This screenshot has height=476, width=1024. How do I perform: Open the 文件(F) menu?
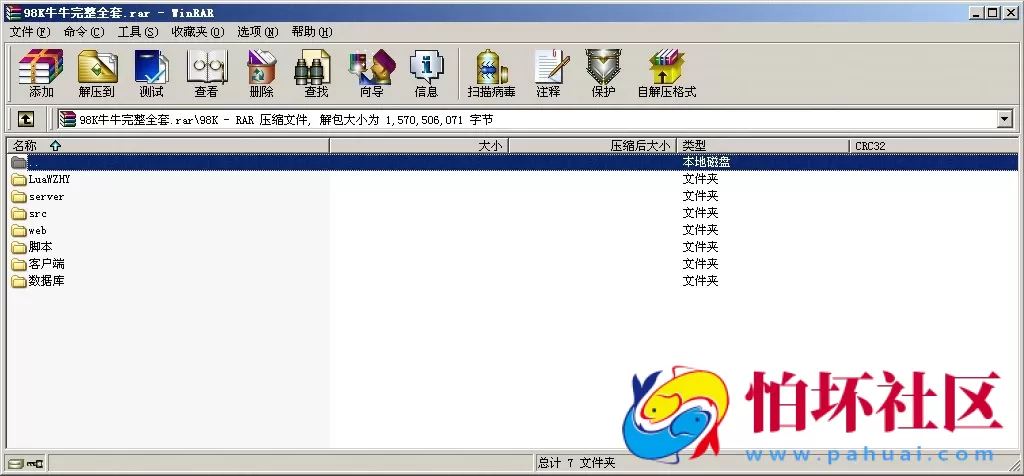click(30, 32)
